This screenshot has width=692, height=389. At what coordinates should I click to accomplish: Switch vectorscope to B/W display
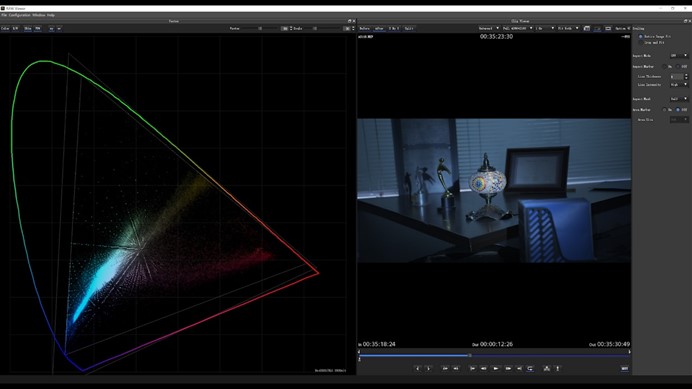pos(15,28)
